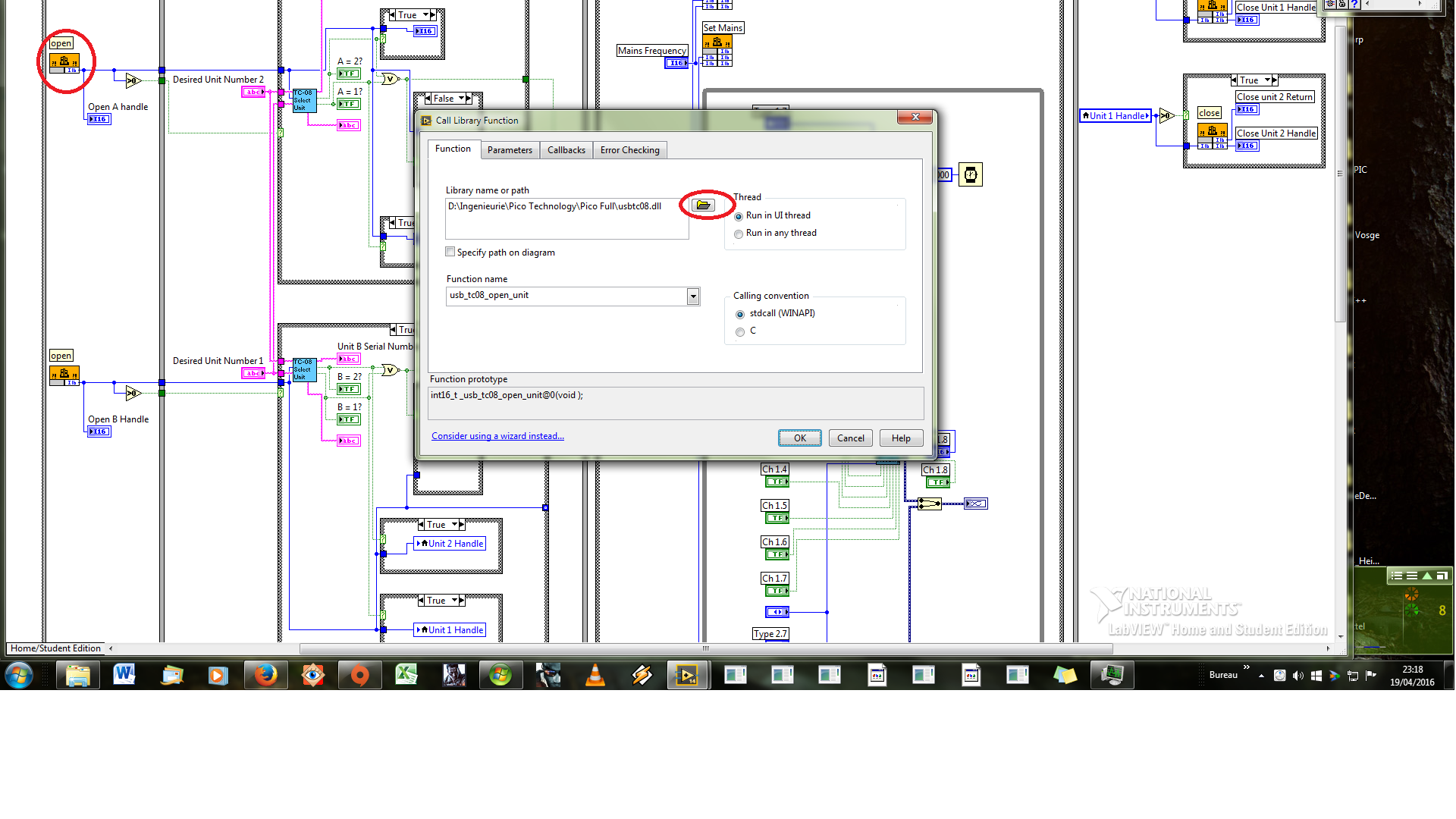Click the usb_tc08_open_unit function name field
1456x819 pixels.
click(566, 295)
